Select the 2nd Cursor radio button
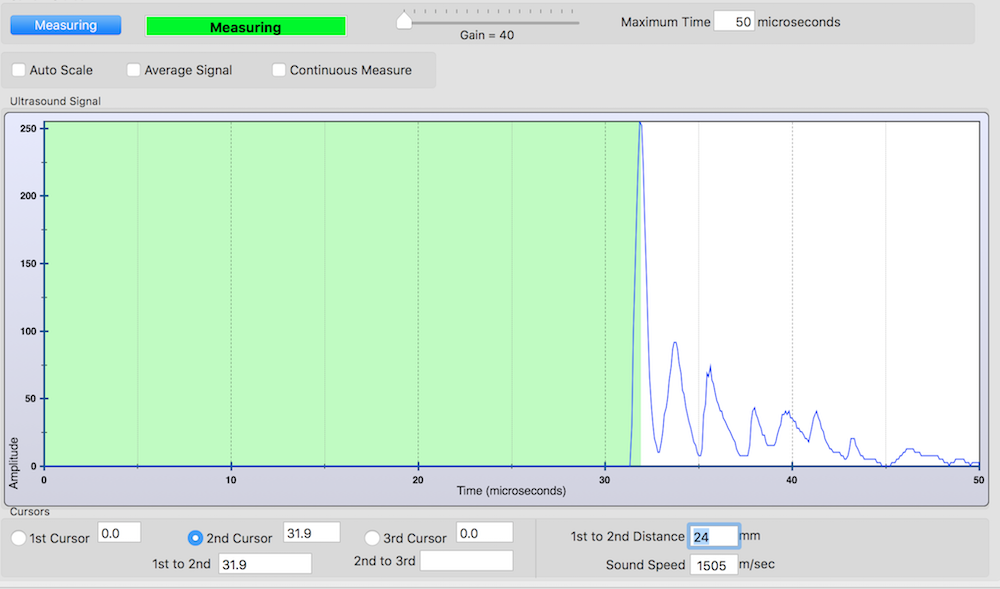The width and height of the screenshot is (1000, 589). click(195, 538)
